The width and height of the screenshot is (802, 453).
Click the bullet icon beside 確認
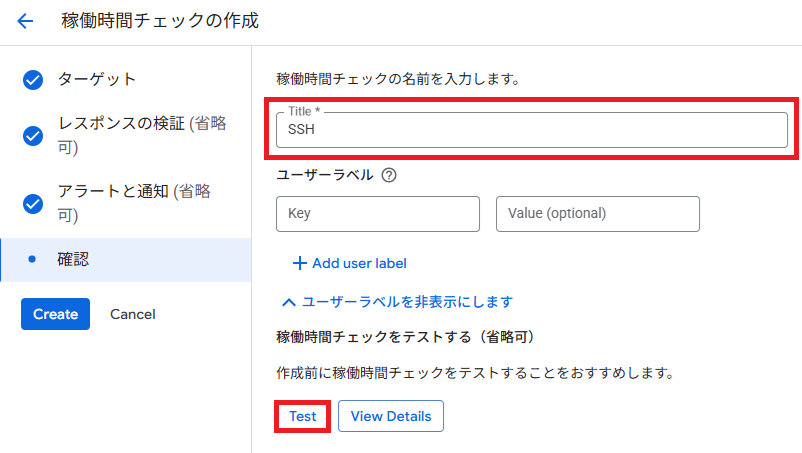click(33, 259)
